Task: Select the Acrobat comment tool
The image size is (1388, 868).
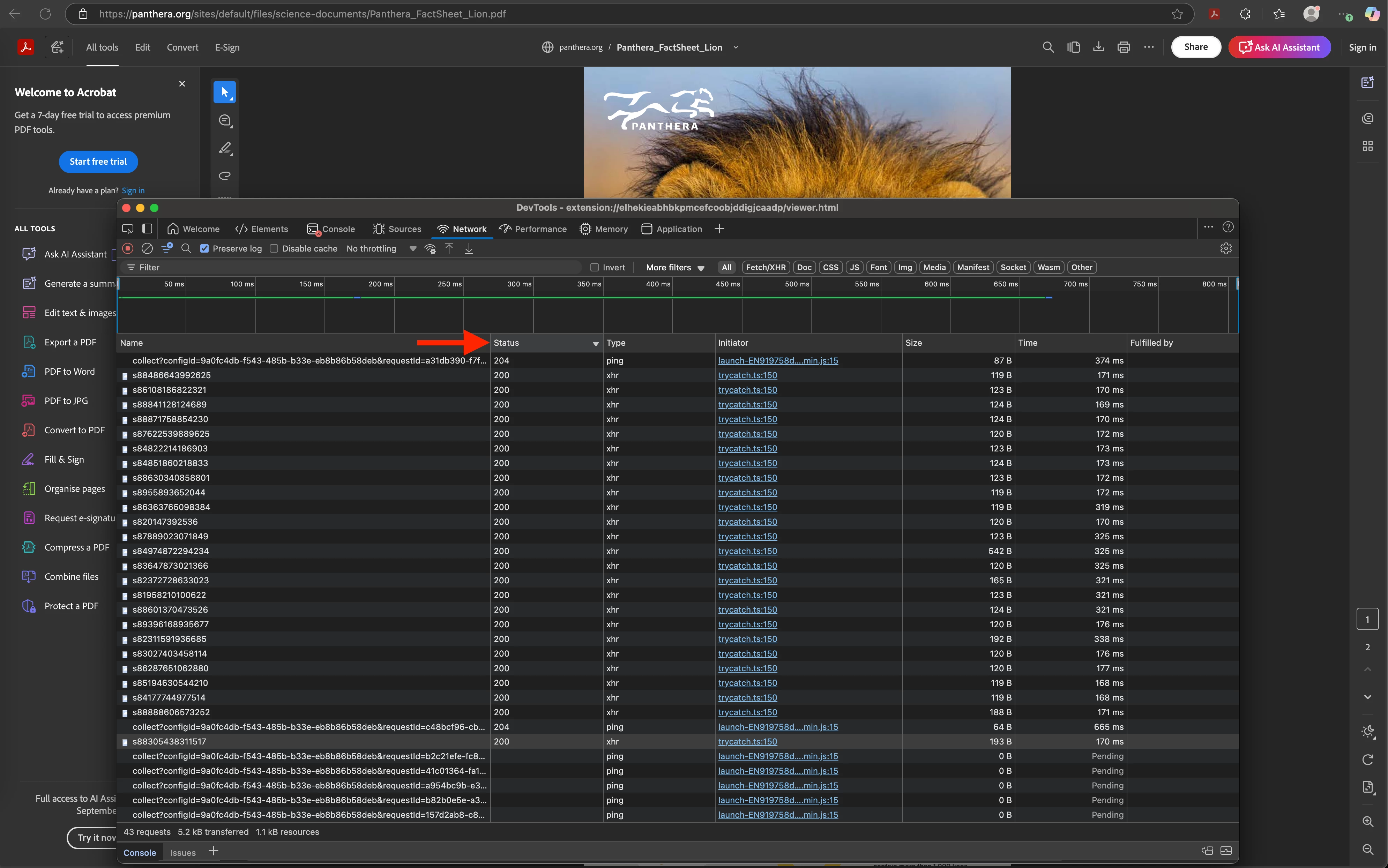Action: tap(224, 121)
